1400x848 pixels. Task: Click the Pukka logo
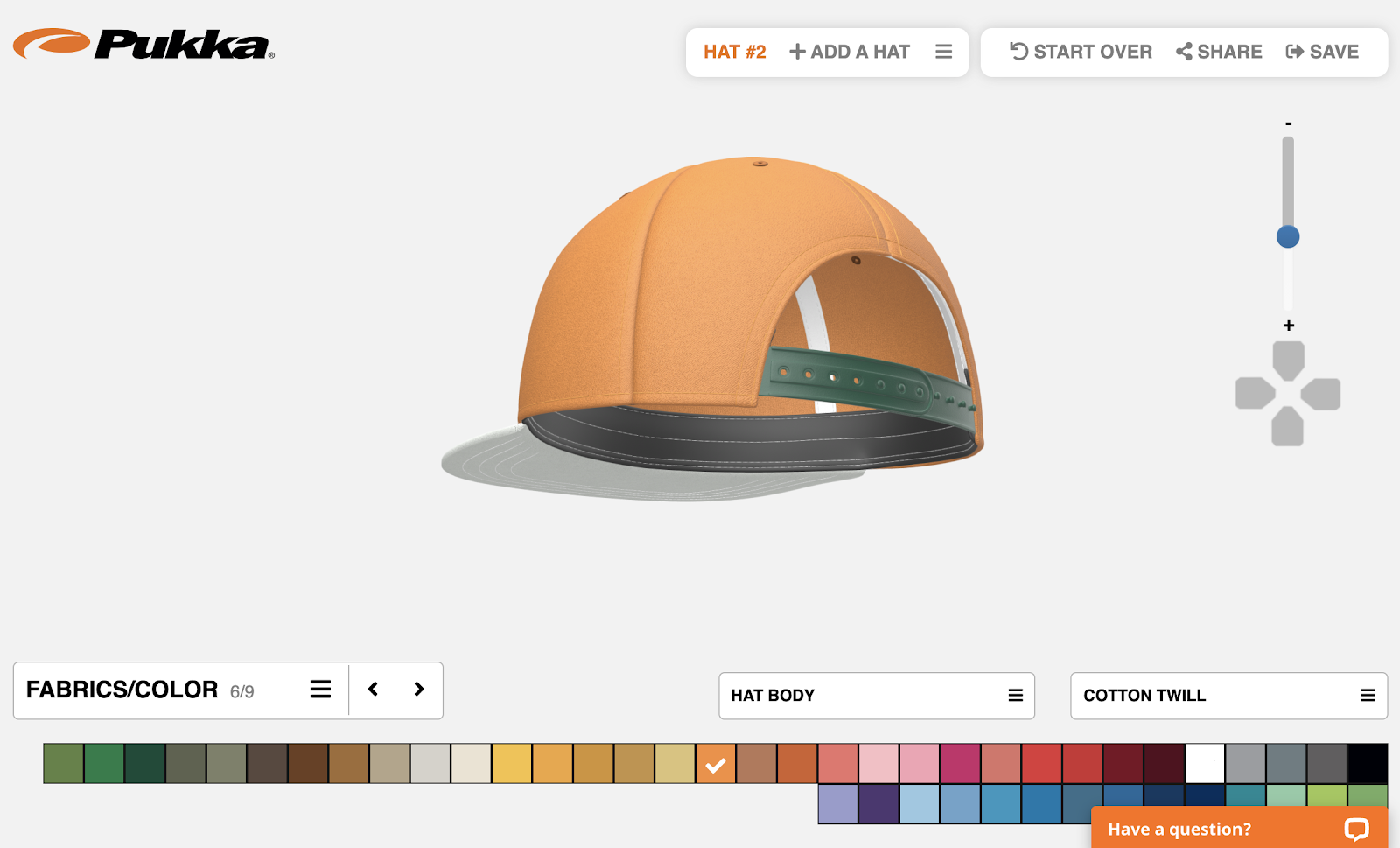(x=143, y=44)
